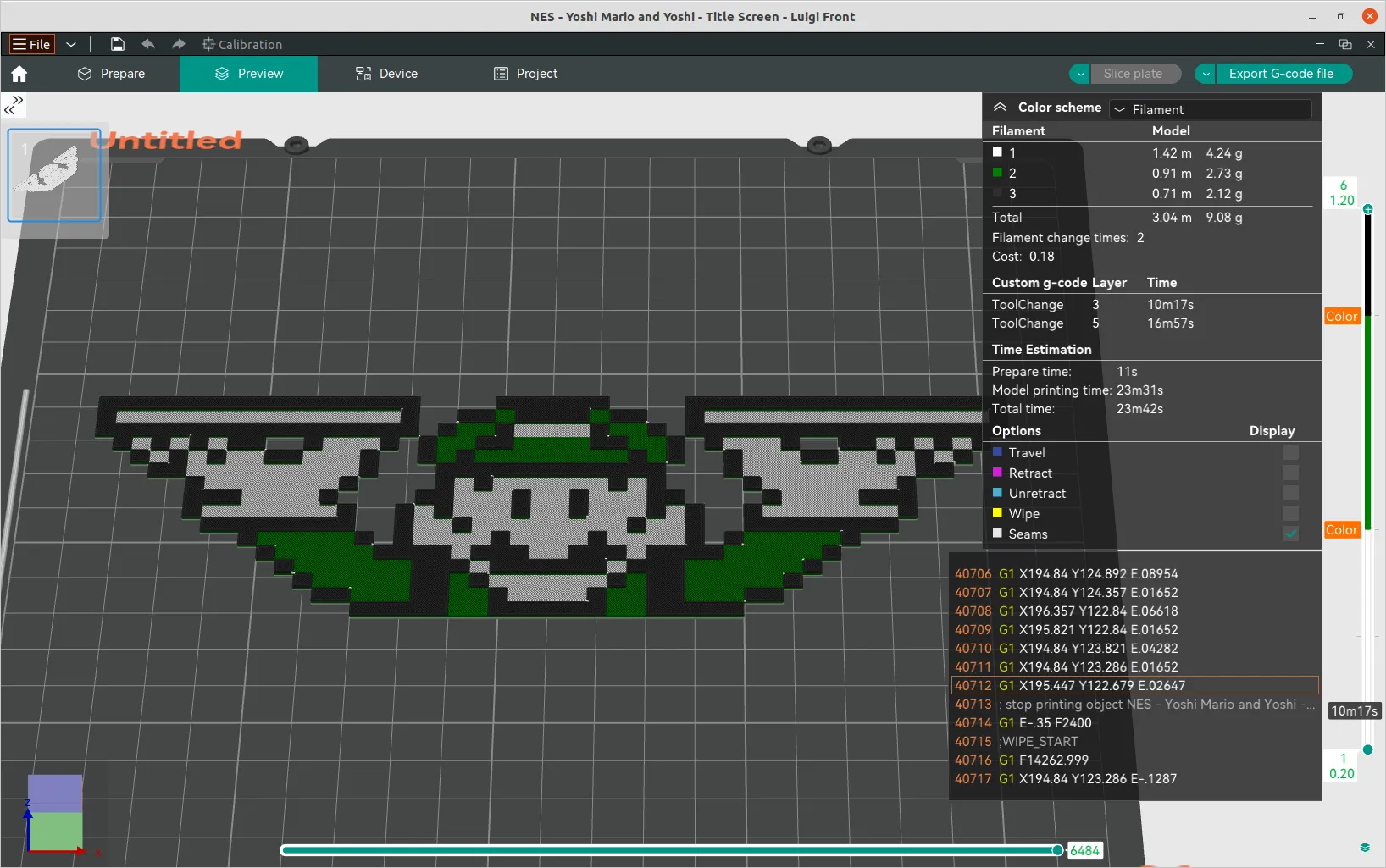Enable the Travel display checkbox
The height and width of the screenshot is (868, 1386).
pos(1290,453)
